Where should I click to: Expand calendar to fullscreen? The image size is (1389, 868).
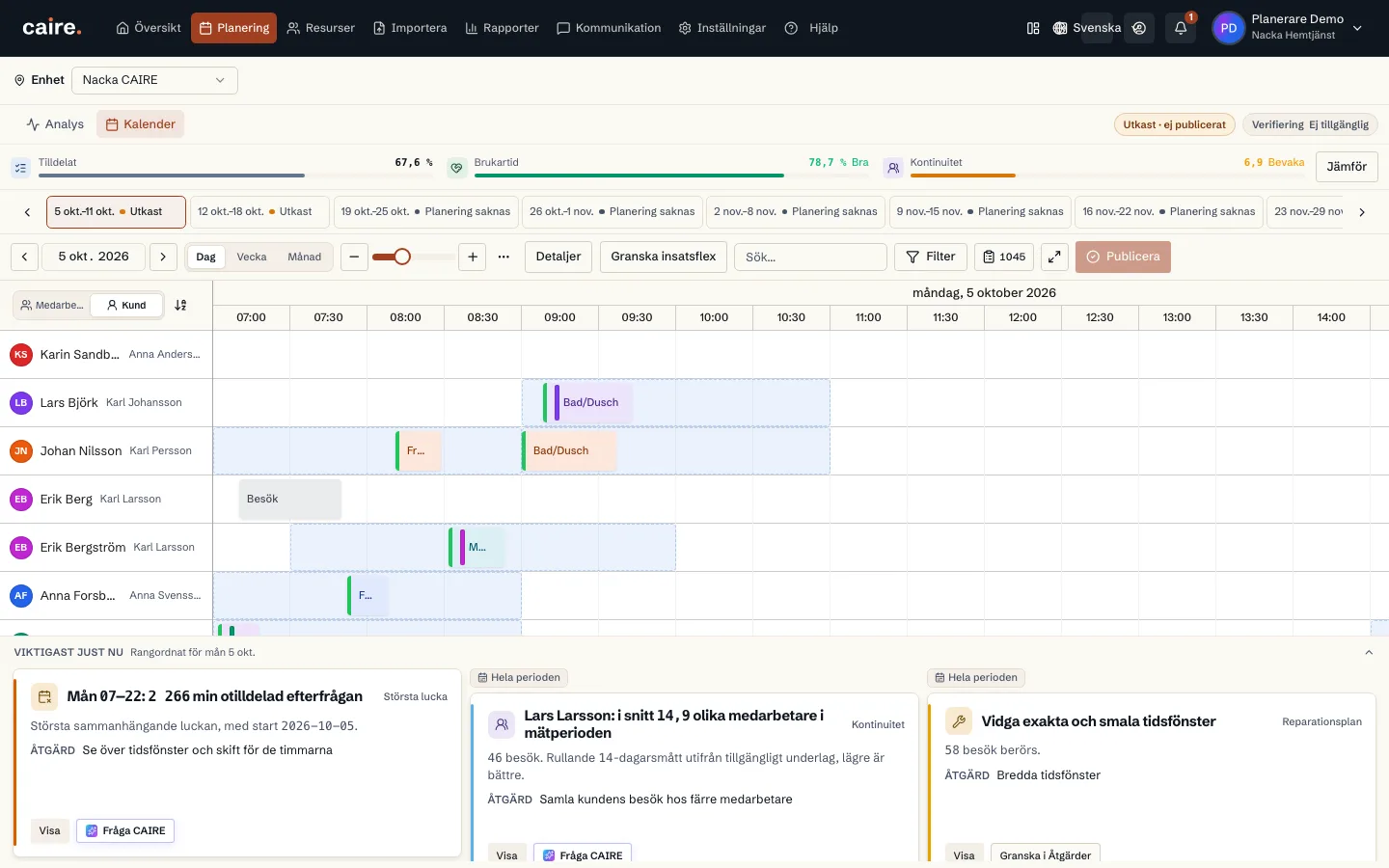click(1054, 257)
